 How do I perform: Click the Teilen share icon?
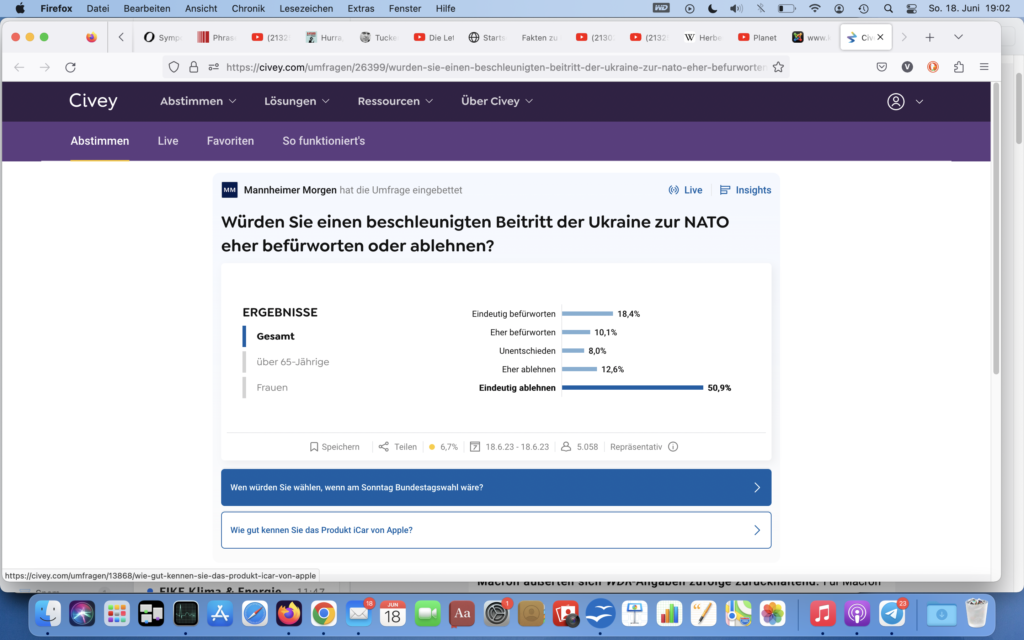(384, 447)
